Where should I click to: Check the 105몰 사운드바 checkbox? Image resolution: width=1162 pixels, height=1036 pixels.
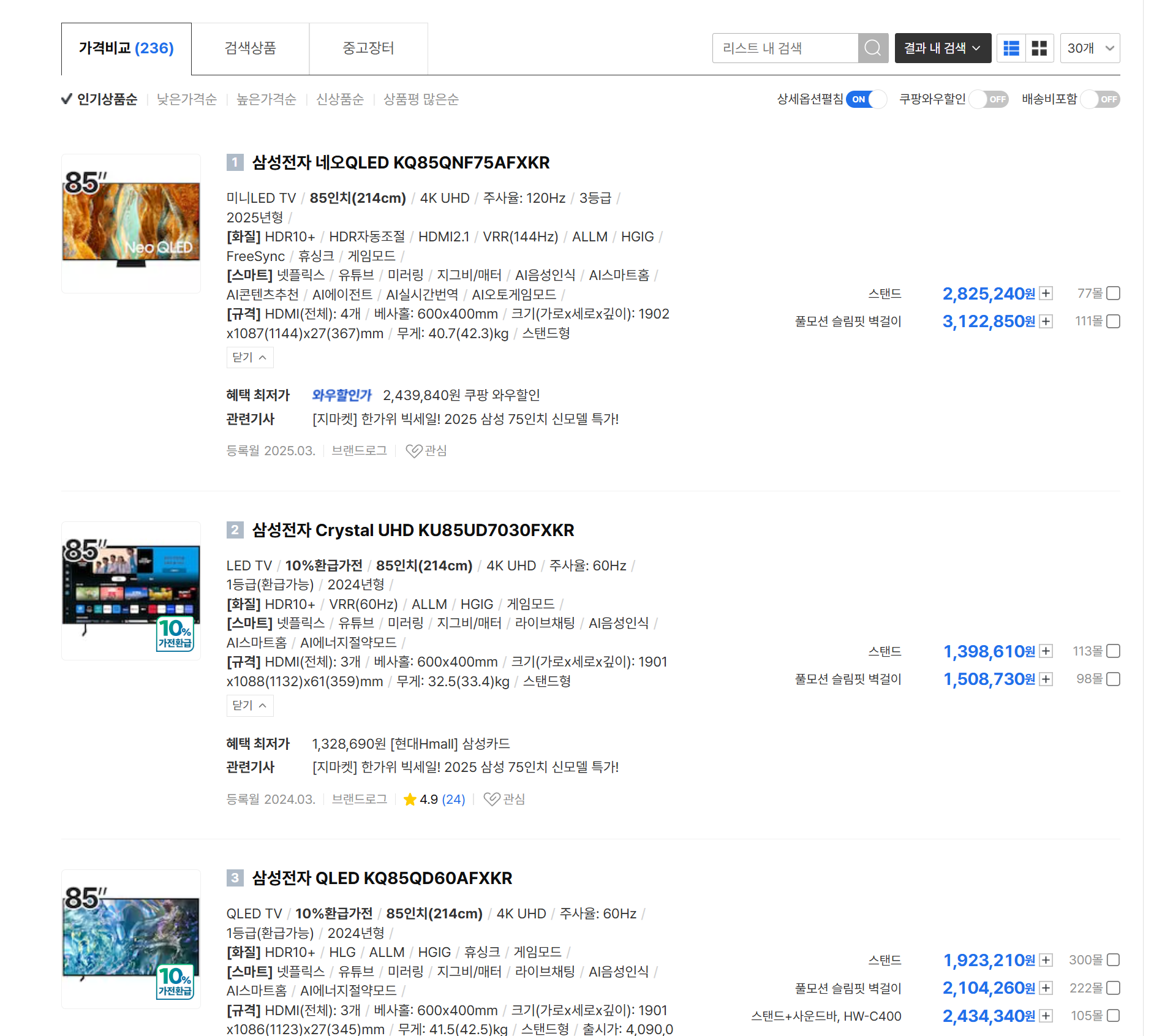pyautogui.click(x=1114, y=1016)
